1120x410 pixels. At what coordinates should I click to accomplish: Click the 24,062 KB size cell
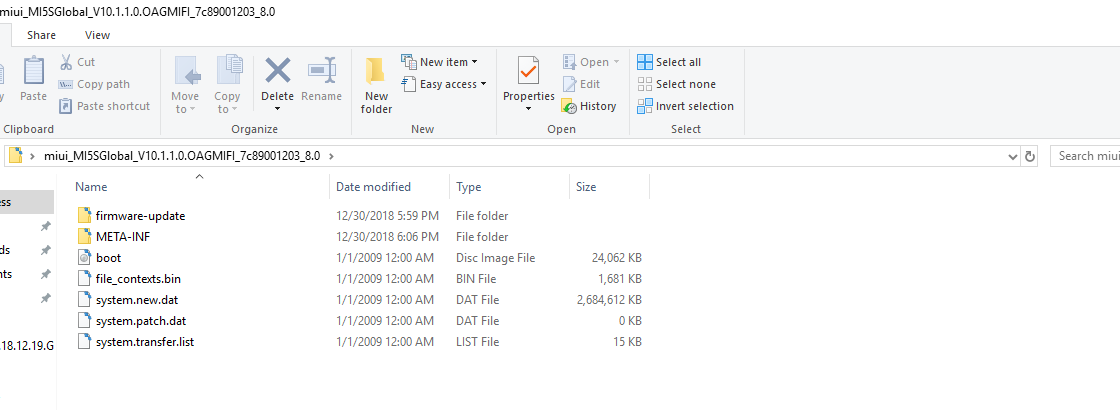click(618, 258)
